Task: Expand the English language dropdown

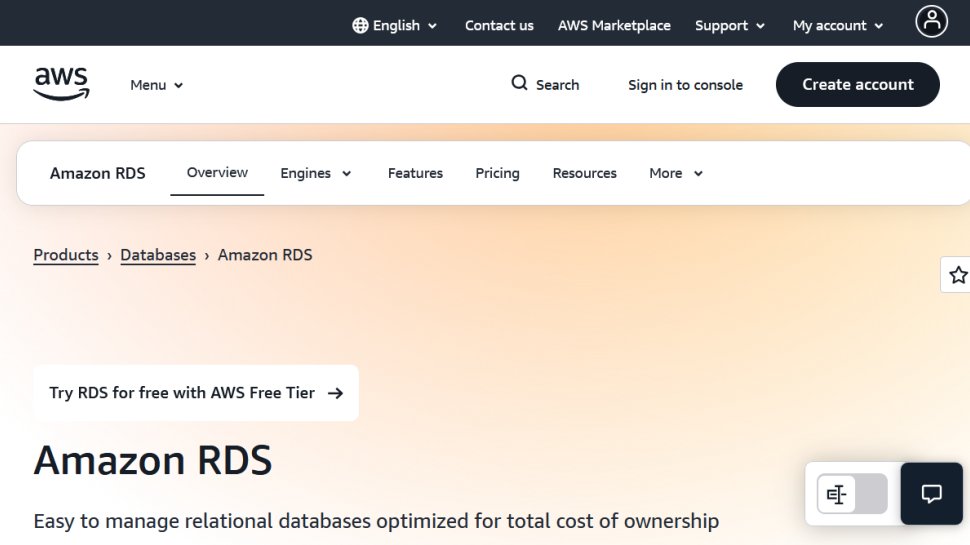Action: (x=395, y=25)
